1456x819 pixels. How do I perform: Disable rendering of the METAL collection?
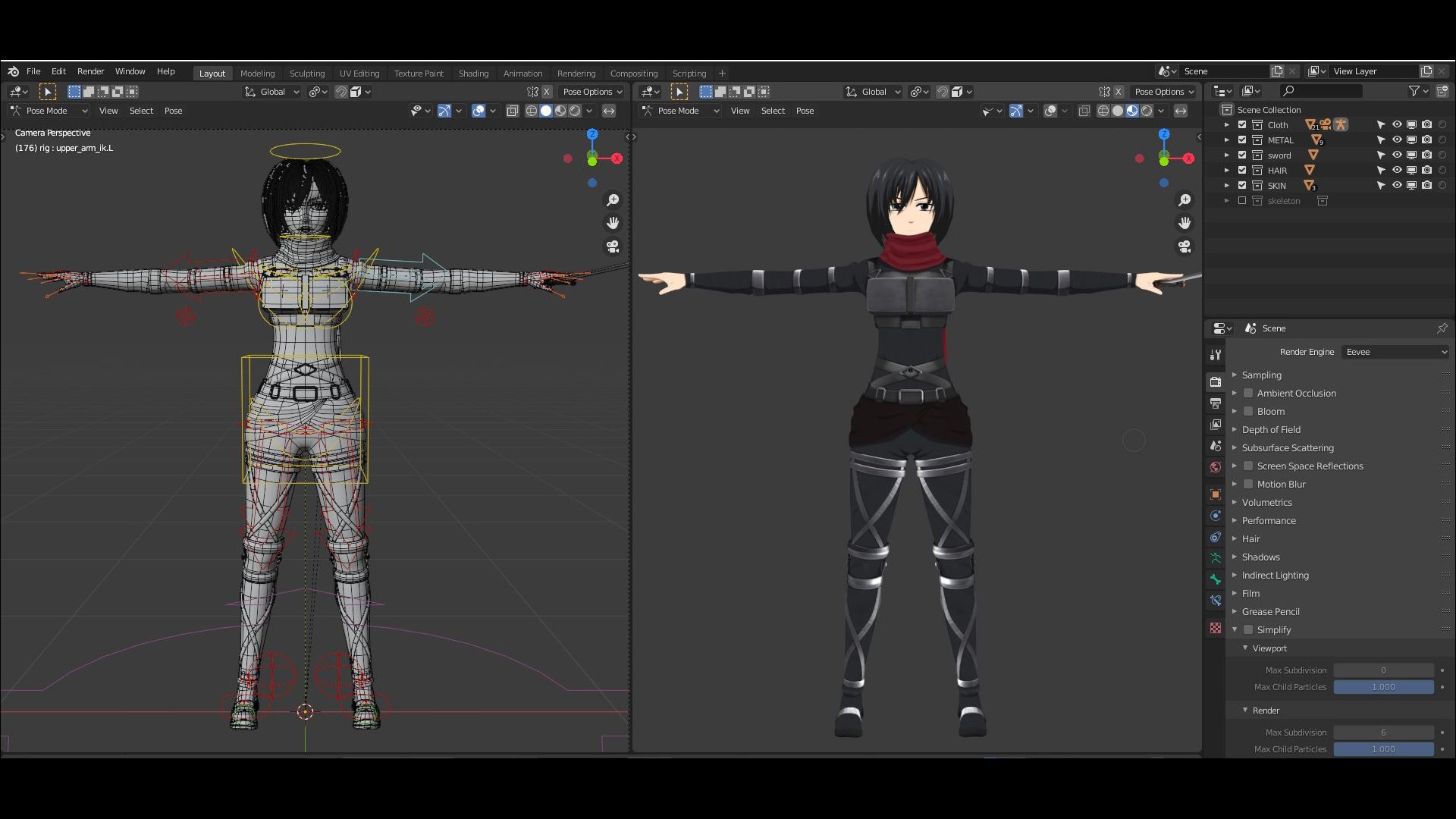[1427, 140]
